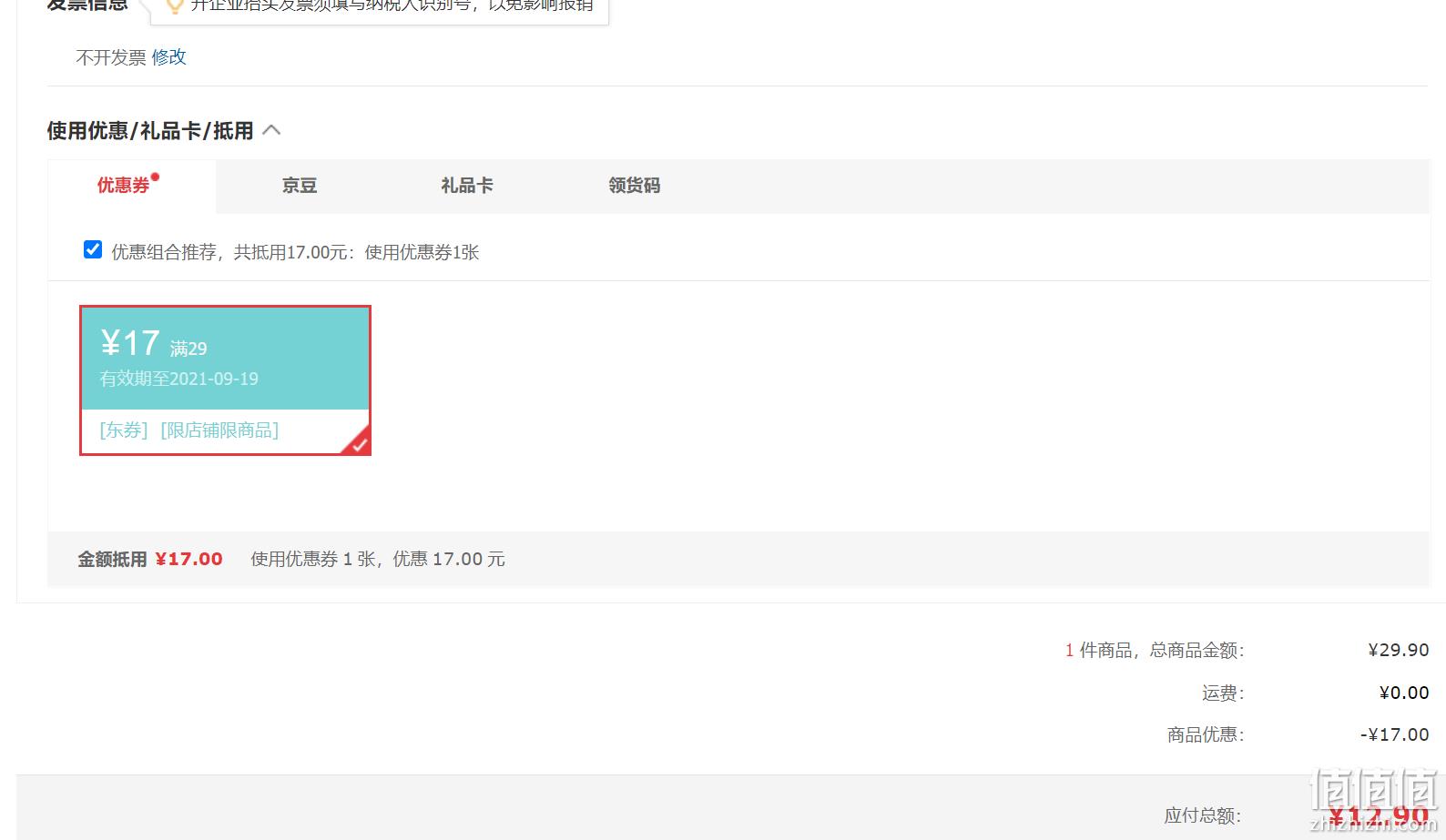Click the 金额抵用 ¥17.00 amount
1446x840 pixels.
(188, 559)
